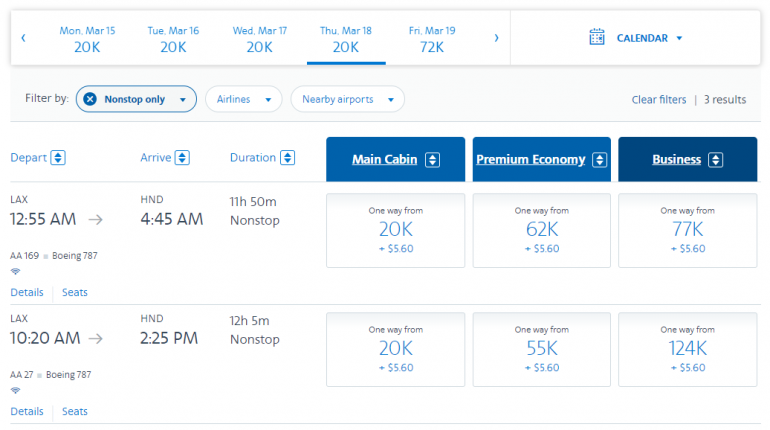Screen dimensions: 770x430
Task: Open Details for flight AA 169
Action: pos(26,292)
